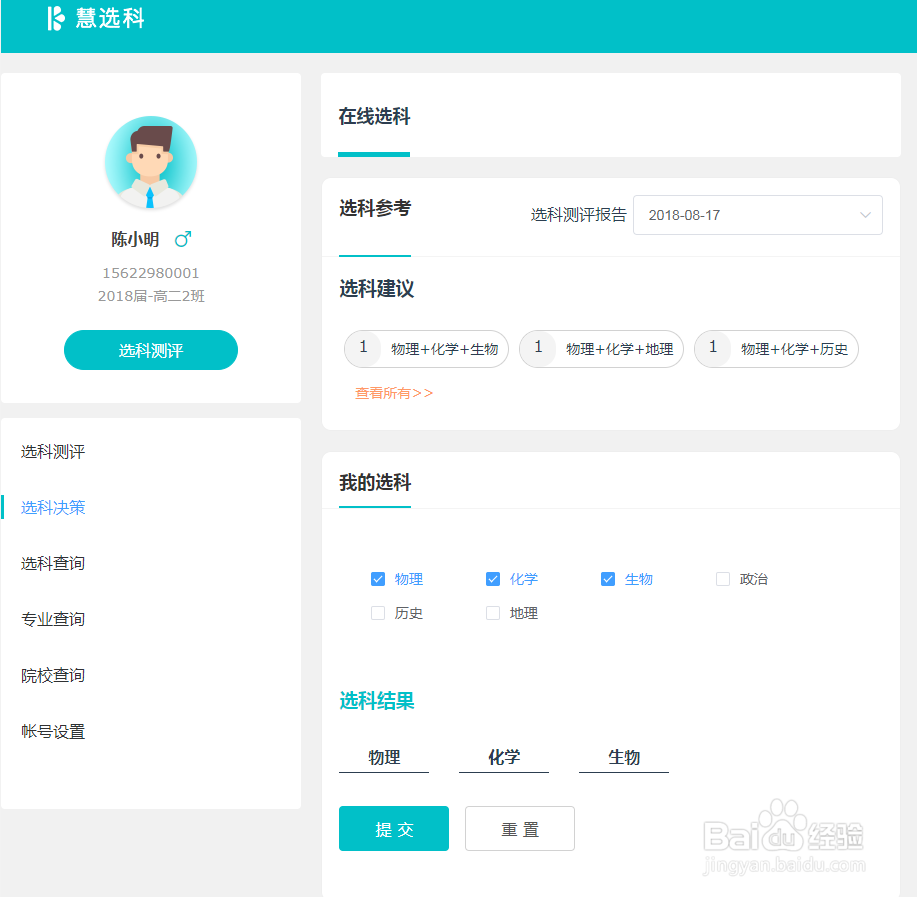Check the 政治 subject checkbox
The width and height of the screenshot is (917, 897).
(x=722, y=578)
